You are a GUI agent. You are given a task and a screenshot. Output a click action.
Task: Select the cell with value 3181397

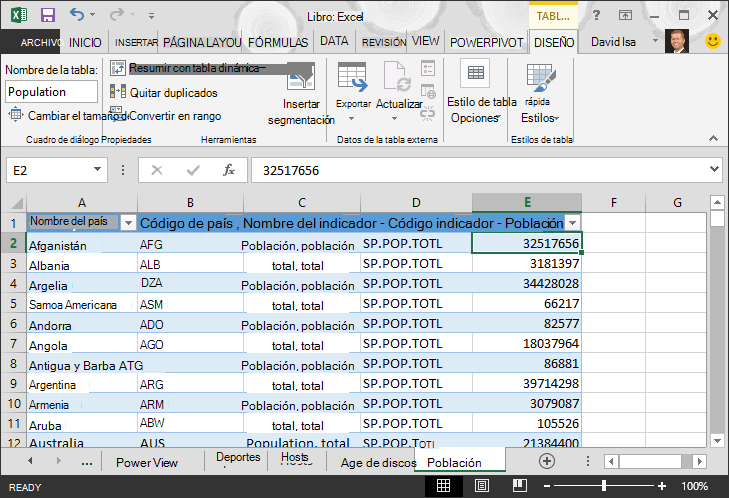point(527,263)
